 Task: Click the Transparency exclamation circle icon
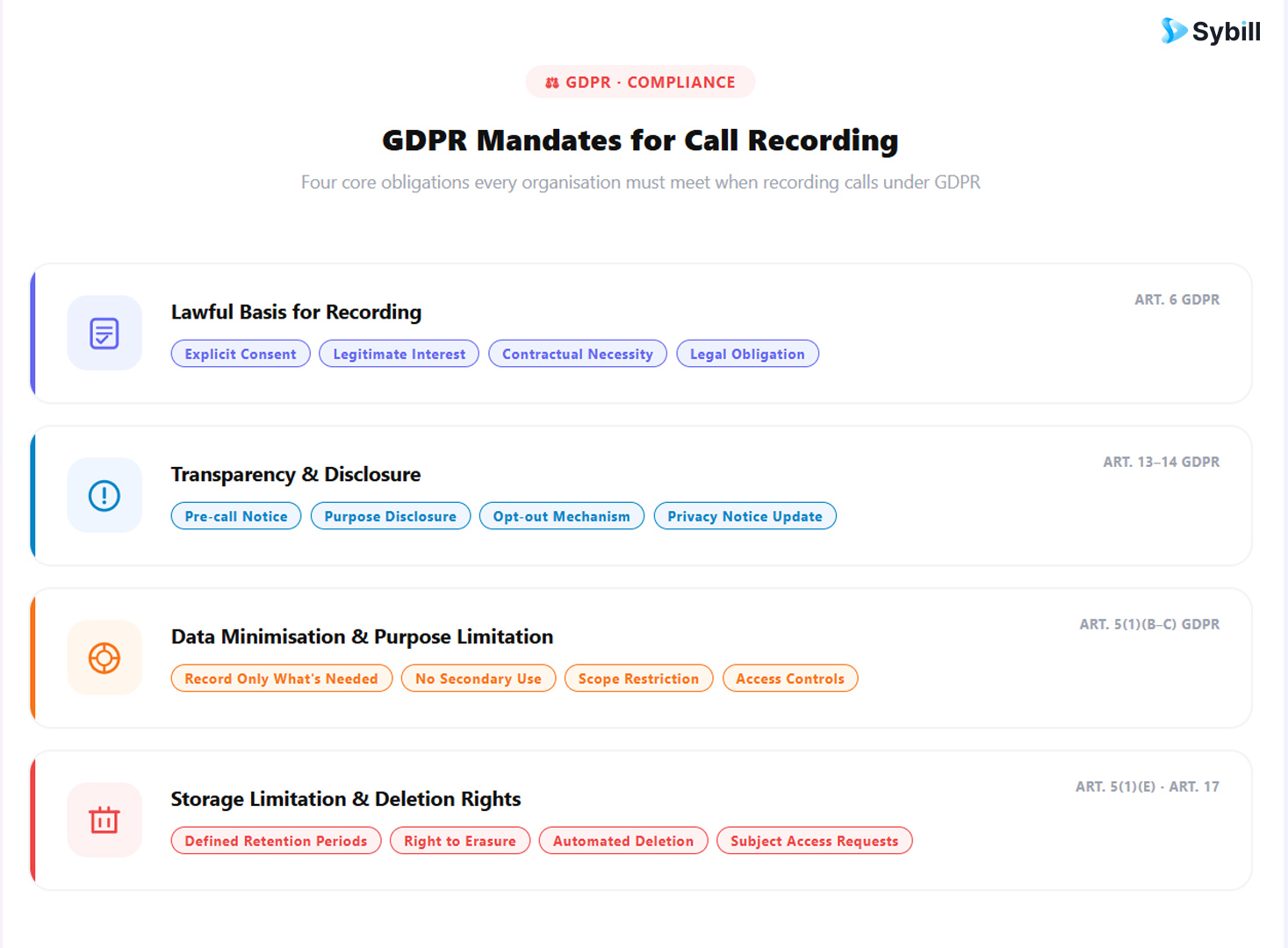[104, 496]
